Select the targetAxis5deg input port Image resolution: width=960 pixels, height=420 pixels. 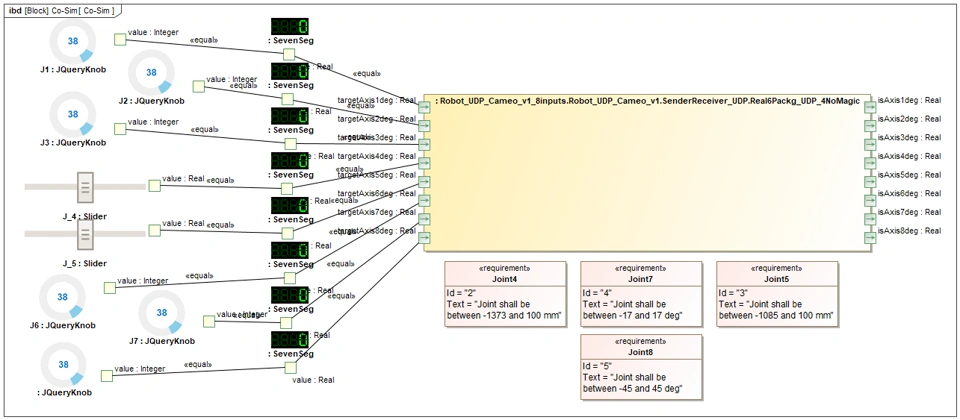424,182
